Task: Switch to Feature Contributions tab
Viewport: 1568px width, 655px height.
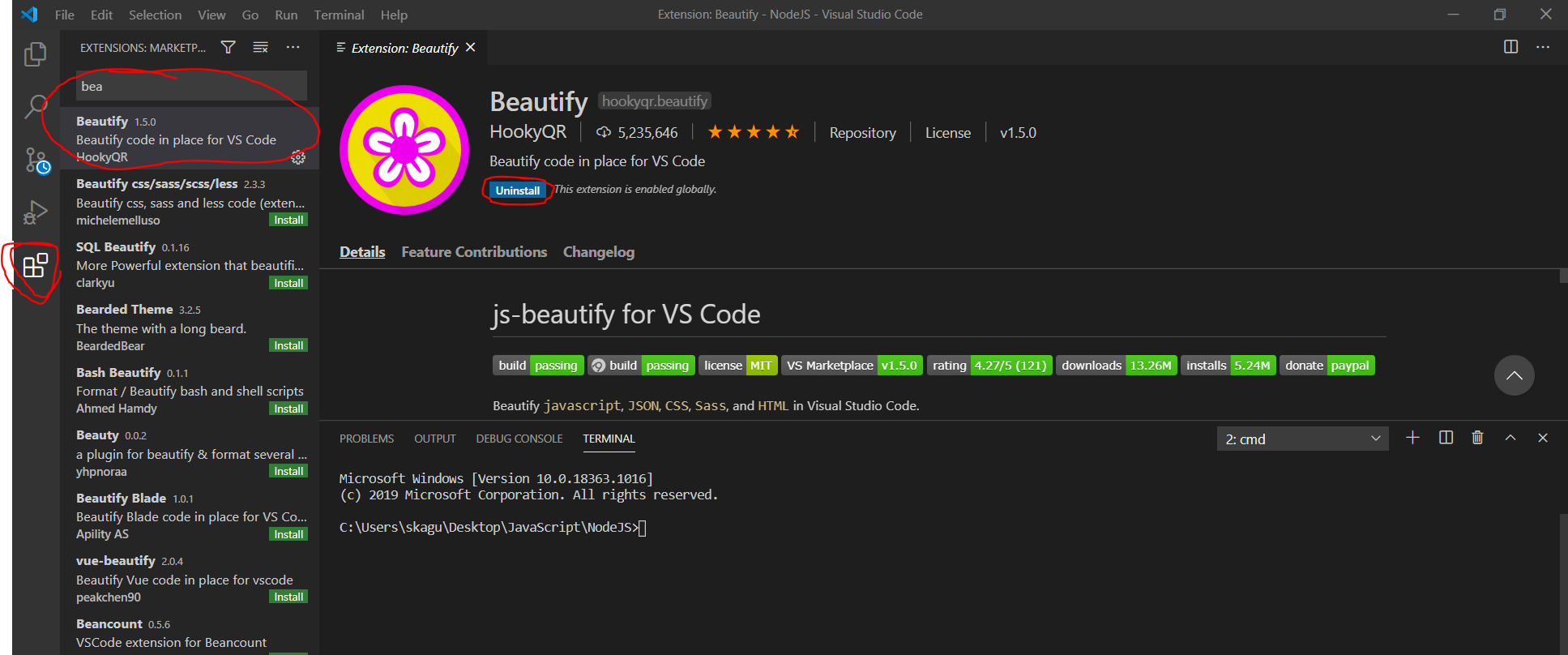Action: (474, 252)
